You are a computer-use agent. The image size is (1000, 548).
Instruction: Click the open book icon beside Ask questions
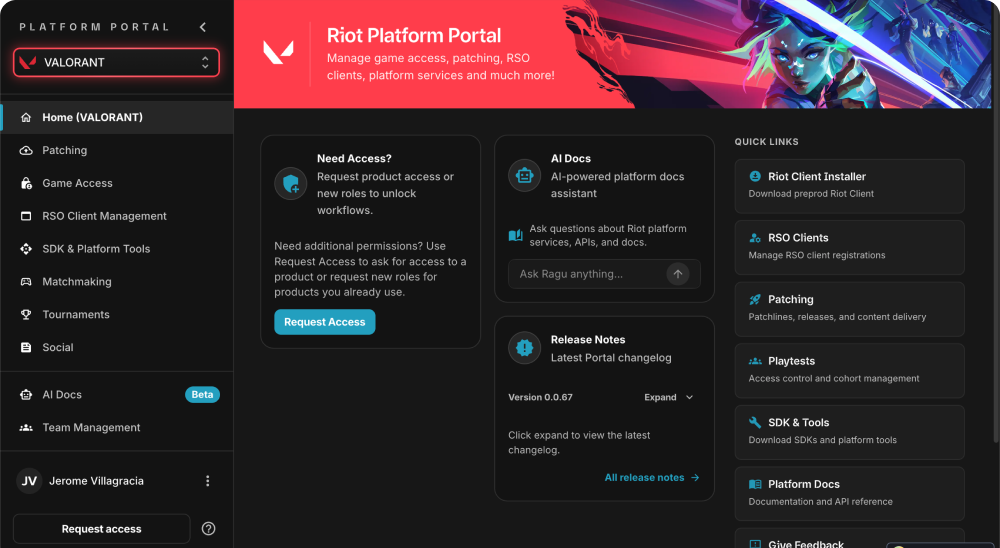pos(515,235)
